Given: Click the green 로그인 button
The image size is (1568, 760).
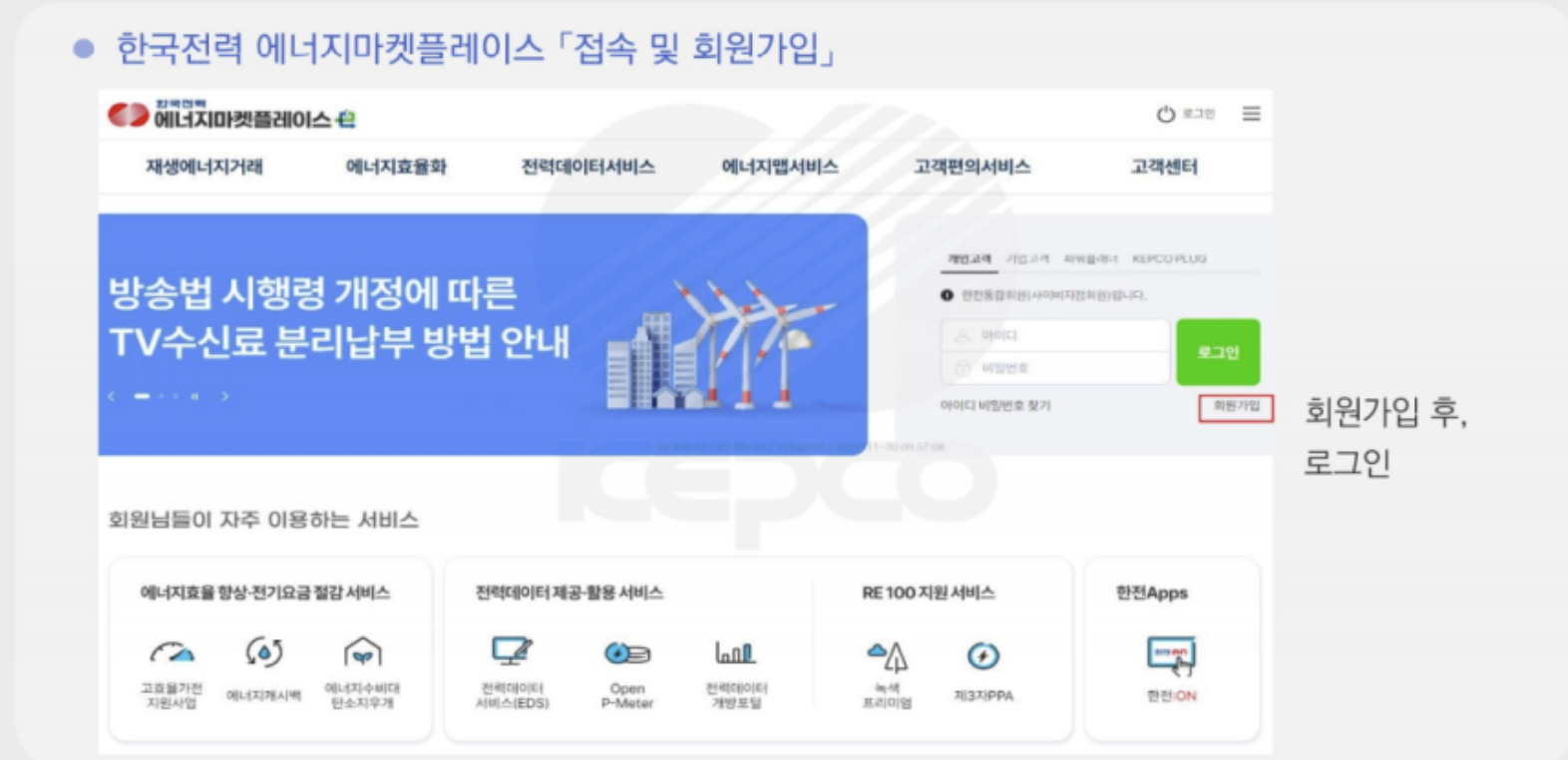Looking at the screenshot, I should tap(1218, 352).
